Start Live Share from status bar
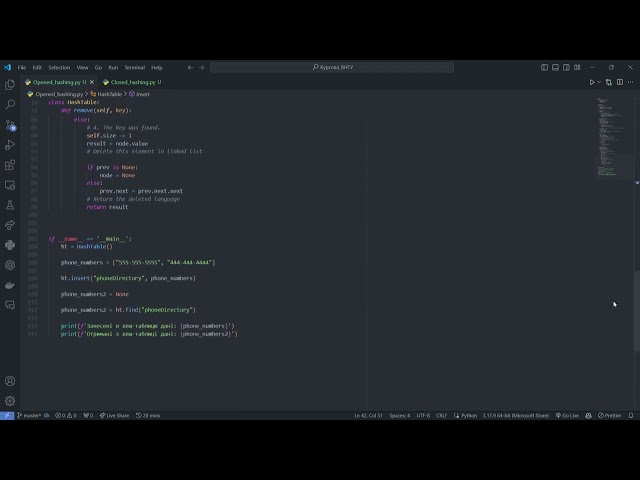This screenshot has width=640, height=480. [x=115, y=416]
